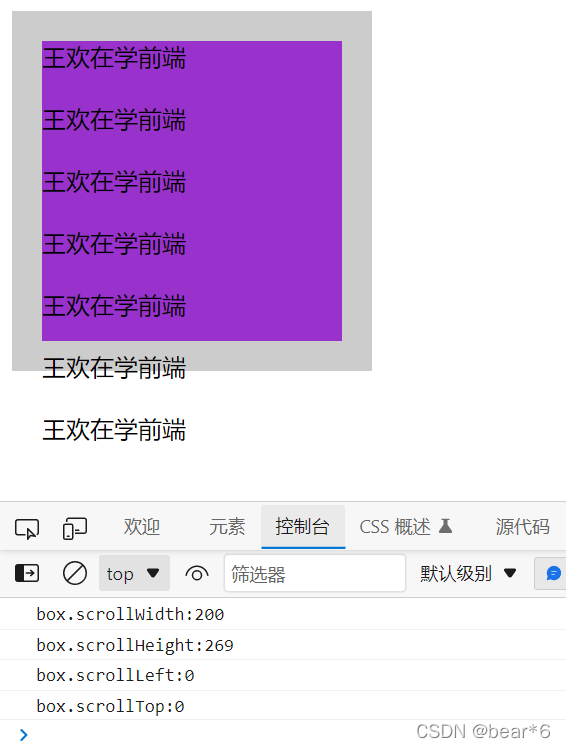Expand the 默认级别 log level dropdown
Image resolution: width=566 pixels, height=748 pixels.
(x=468, y=573)
